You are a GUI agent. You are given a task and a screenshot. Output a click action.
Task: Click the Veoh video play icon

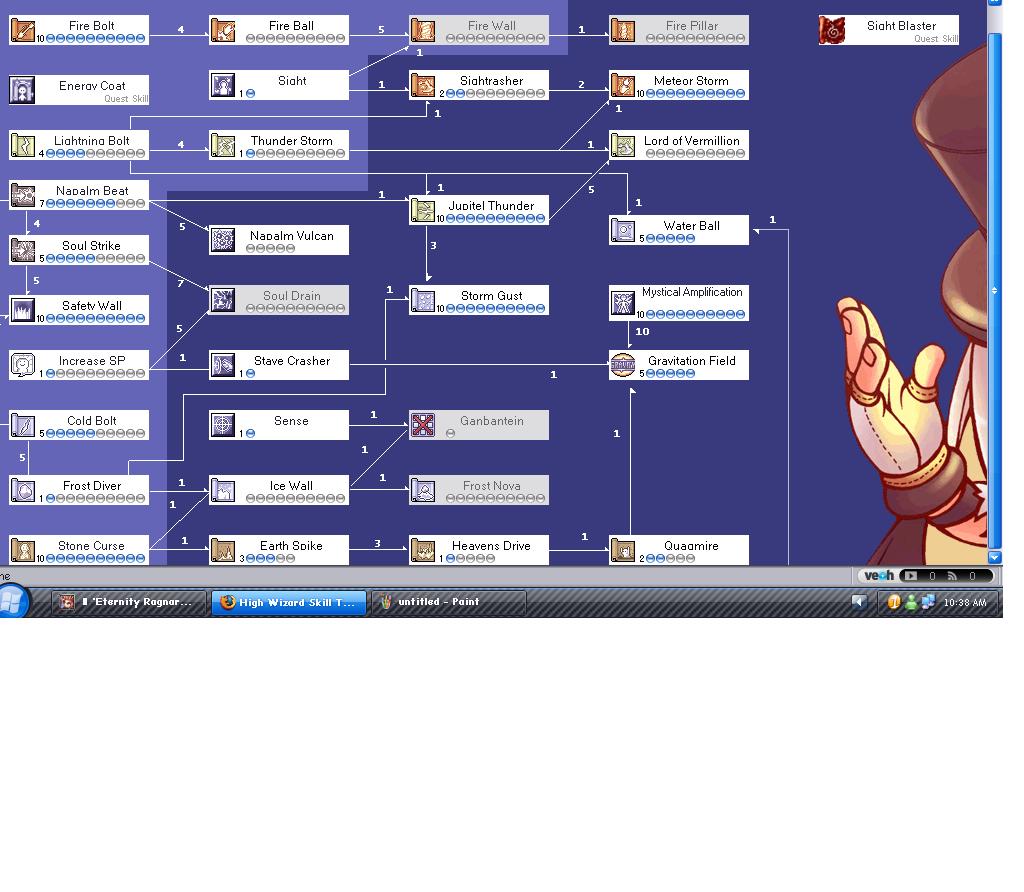coord(910,575)
